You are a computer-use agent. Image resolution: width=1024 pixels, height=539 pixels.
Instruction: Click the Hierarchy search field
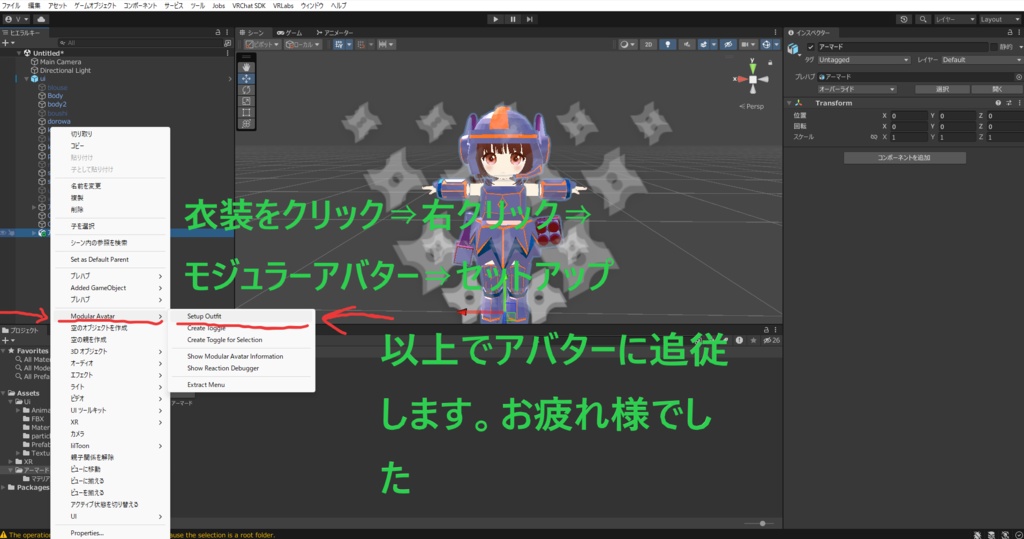tap(140, 42)
